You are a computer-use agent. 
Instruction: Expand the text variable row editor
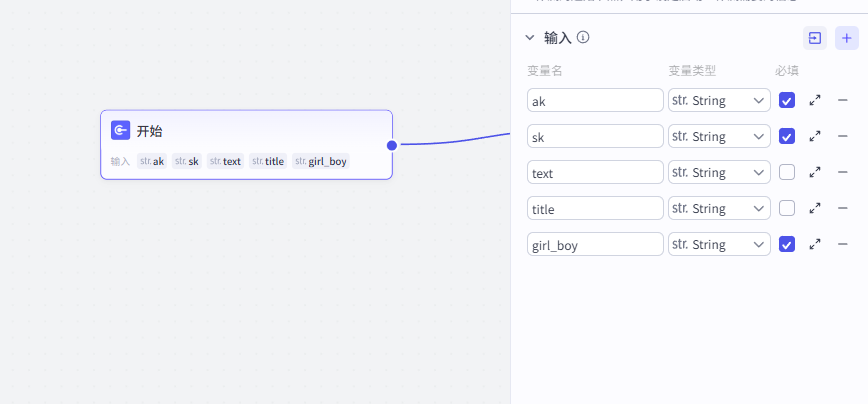click(x=815, y=172)
